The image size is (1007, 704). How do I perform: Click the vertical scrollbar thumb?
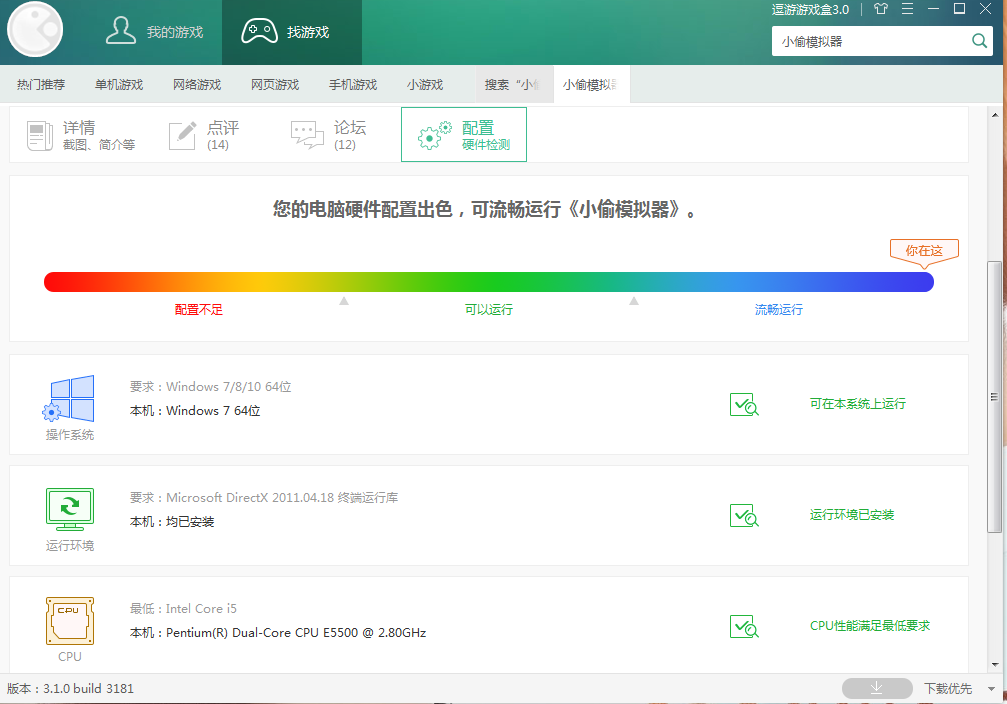(x=994, y=397)
